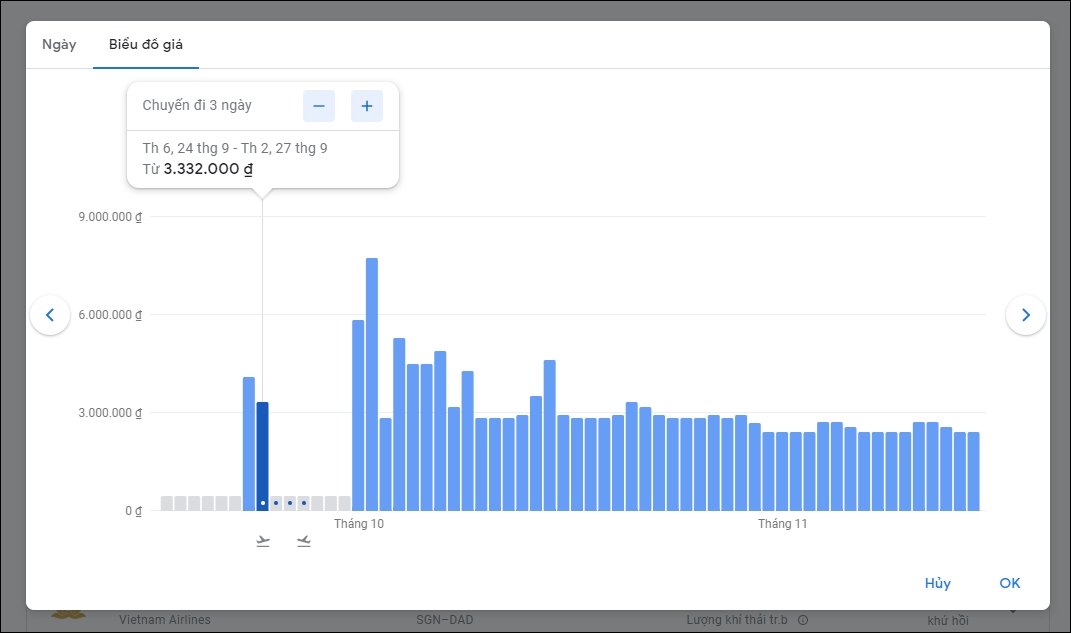Show later dates with the right arrow

[1025, 315]
